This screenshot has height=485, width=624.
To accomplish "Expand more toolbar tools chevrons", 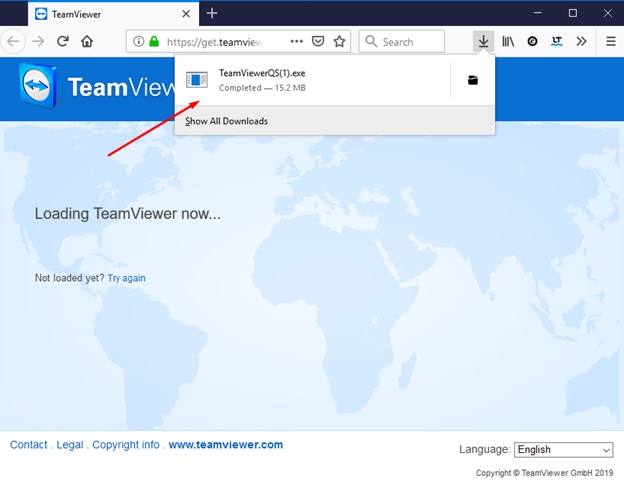I will 581,41.
